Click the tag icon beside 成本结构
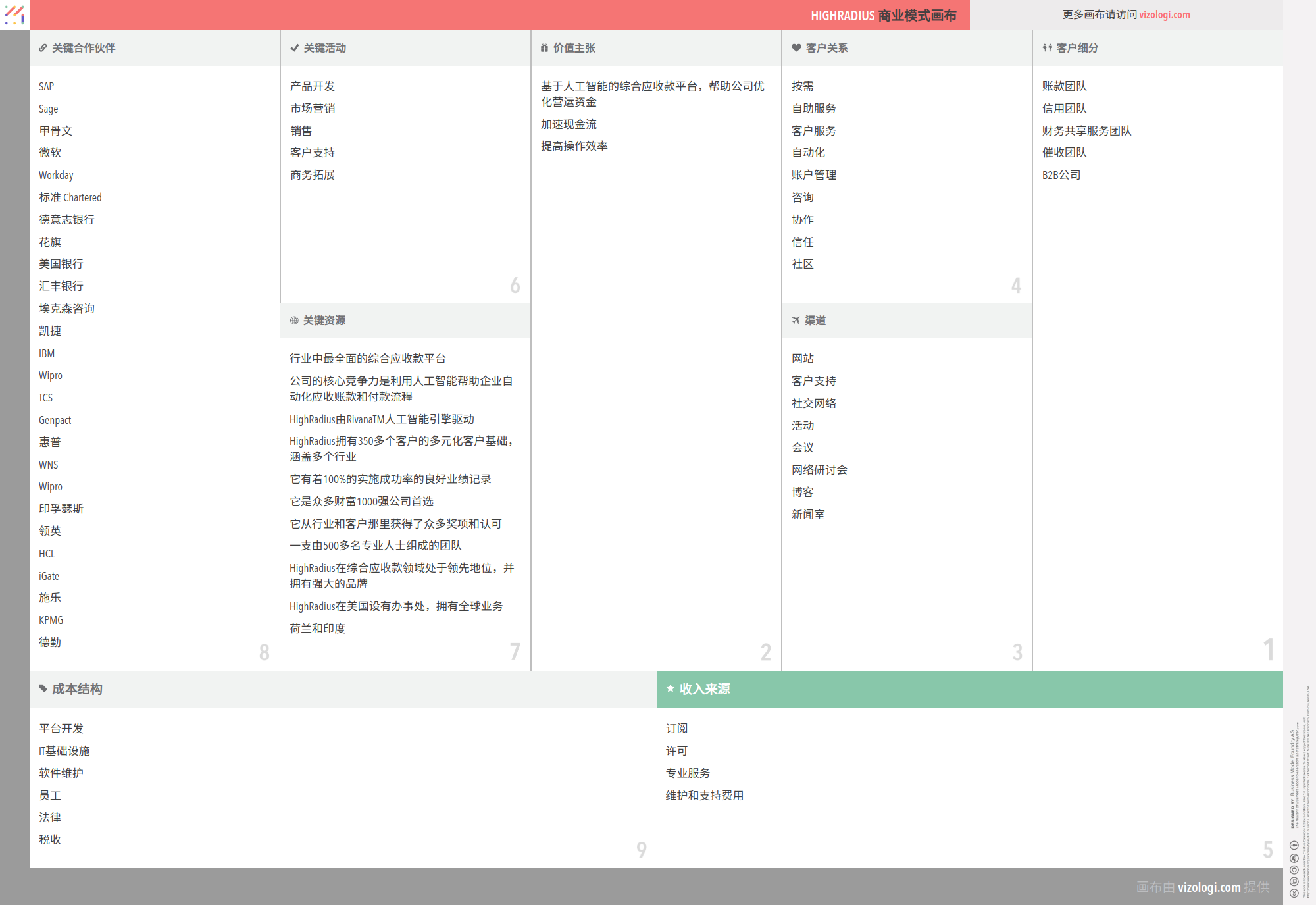The image size is (1316, 905). (43, 689)
